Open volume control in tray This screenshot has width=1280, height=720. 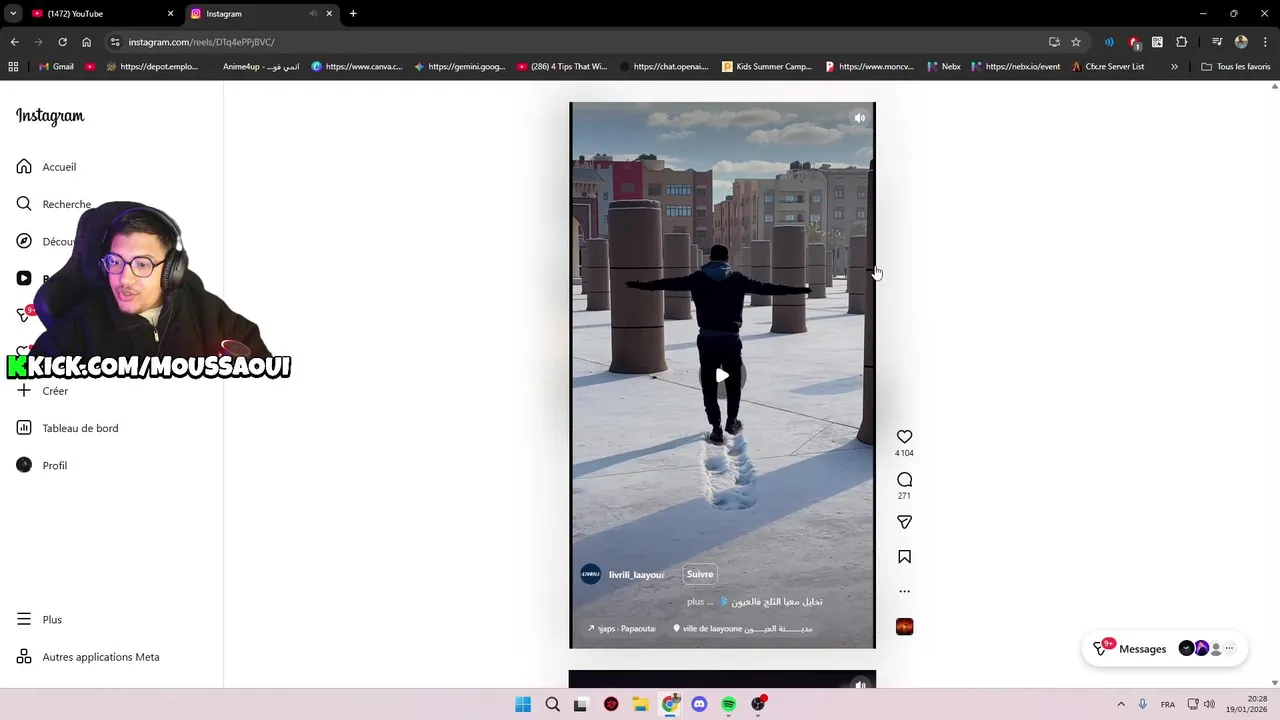tap(1209, 704)
